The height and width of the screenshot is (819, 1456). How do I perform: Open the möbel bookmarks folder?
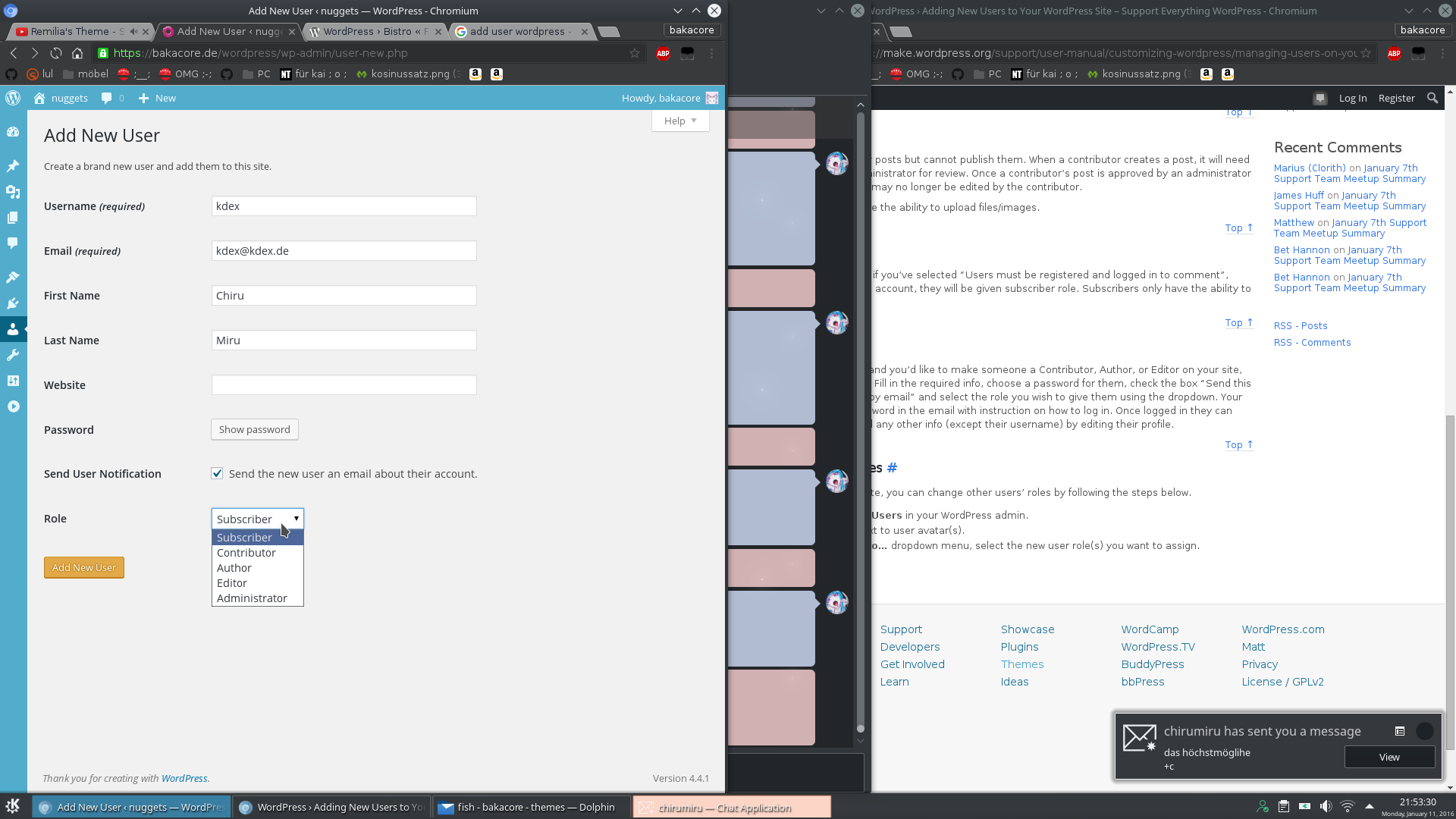pos(86,74)
